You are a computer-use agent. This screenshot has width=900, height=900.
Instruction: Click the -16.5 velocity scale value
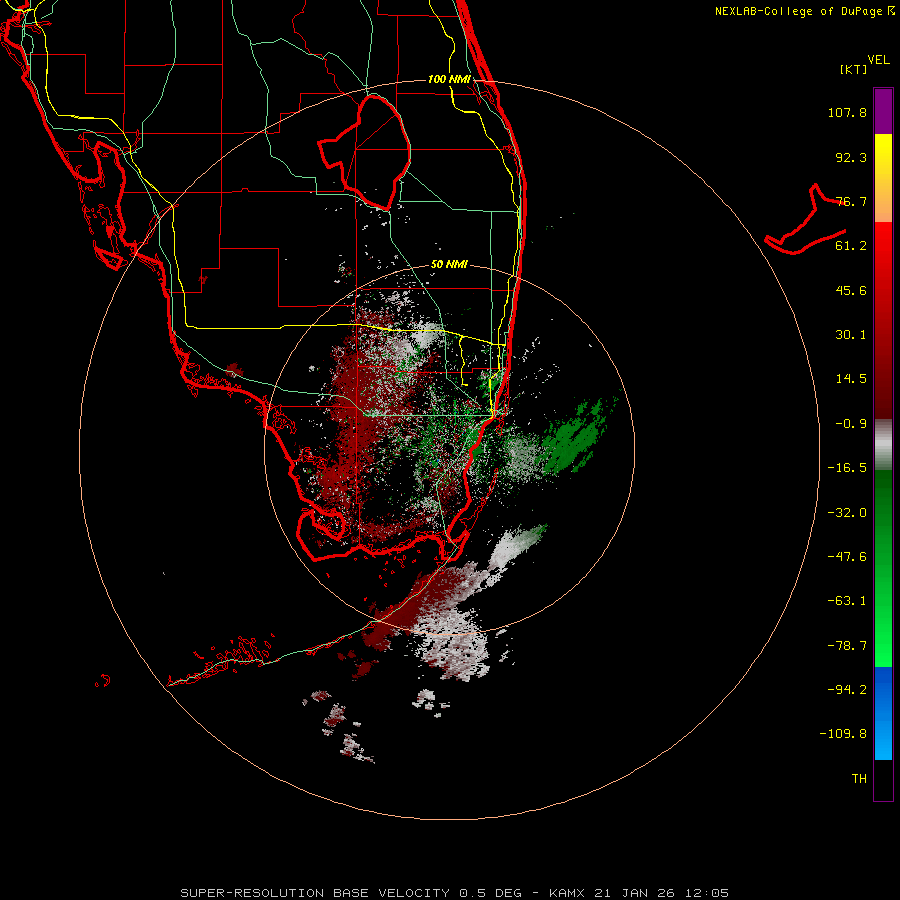click(847, 468)
